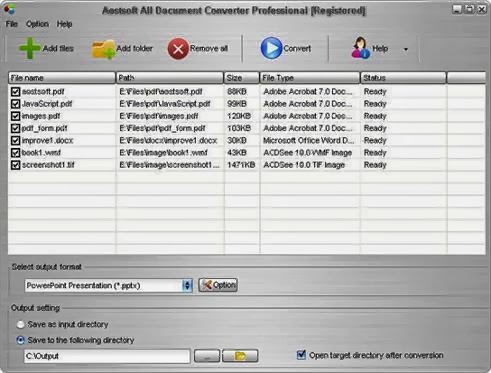Sort by File name column header

pos(62,78)
